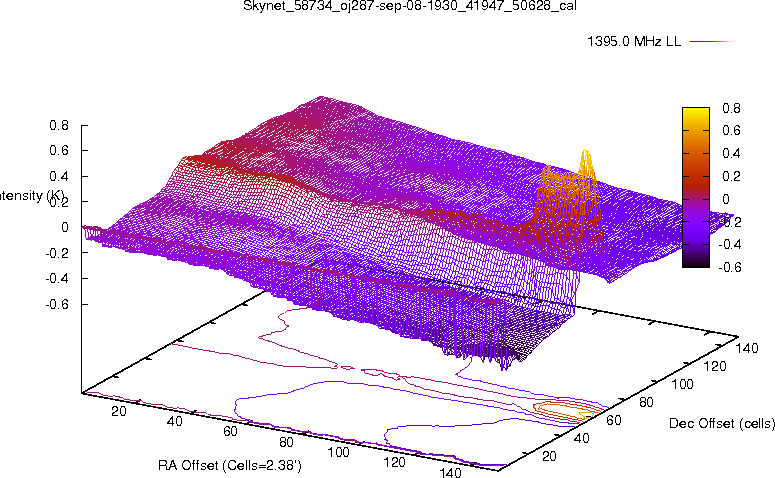Click the legend line sample beside 1395.0 MHz
775x478 pixels.
point(710,42)
